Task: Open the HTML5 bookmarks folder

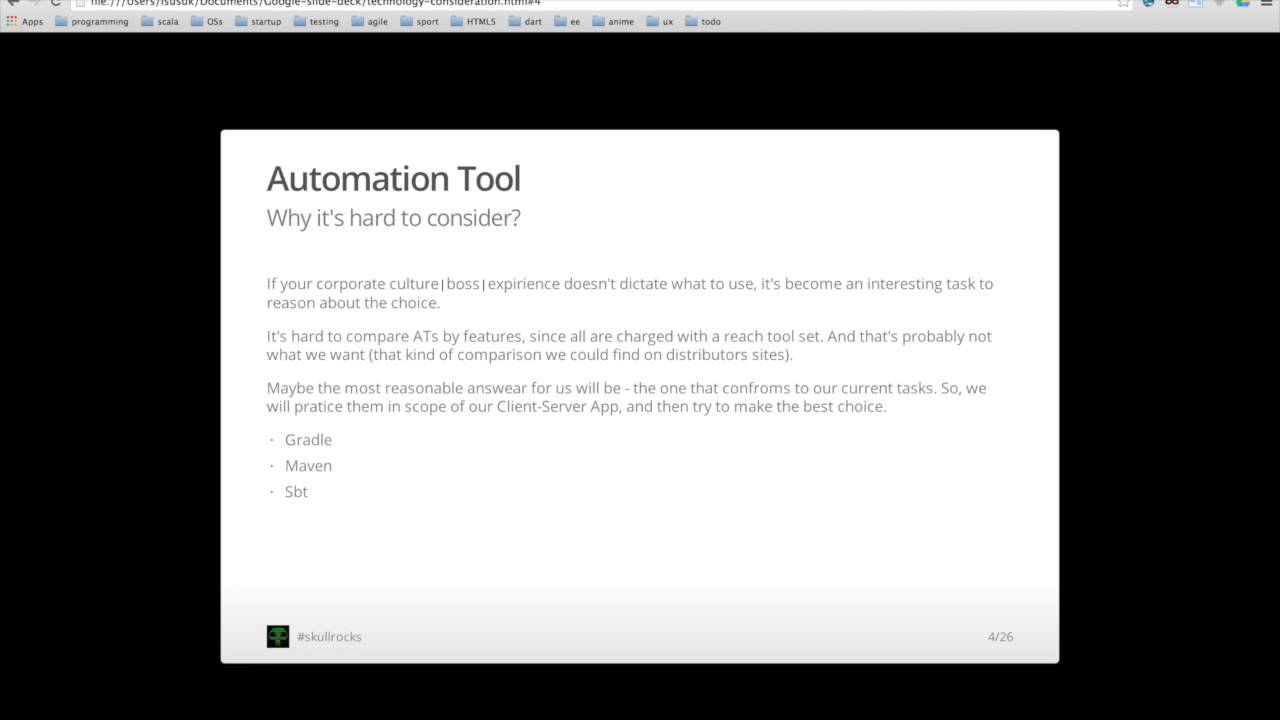Action: tap(473, 21)
